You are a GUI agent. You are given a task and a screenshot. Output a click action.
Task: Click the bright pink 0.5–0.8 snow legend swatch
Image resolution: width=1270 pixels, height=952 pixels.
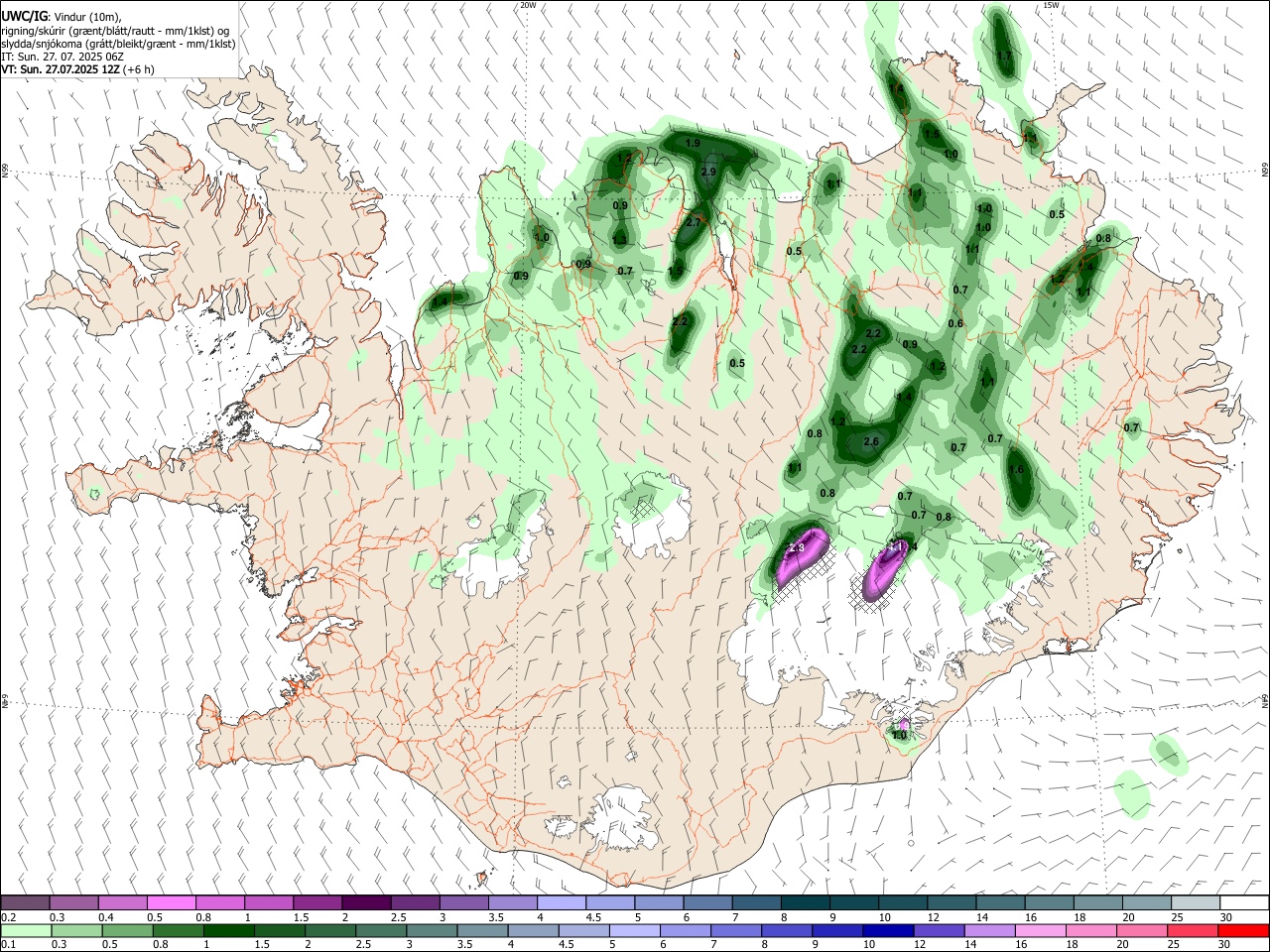point(173,902)
